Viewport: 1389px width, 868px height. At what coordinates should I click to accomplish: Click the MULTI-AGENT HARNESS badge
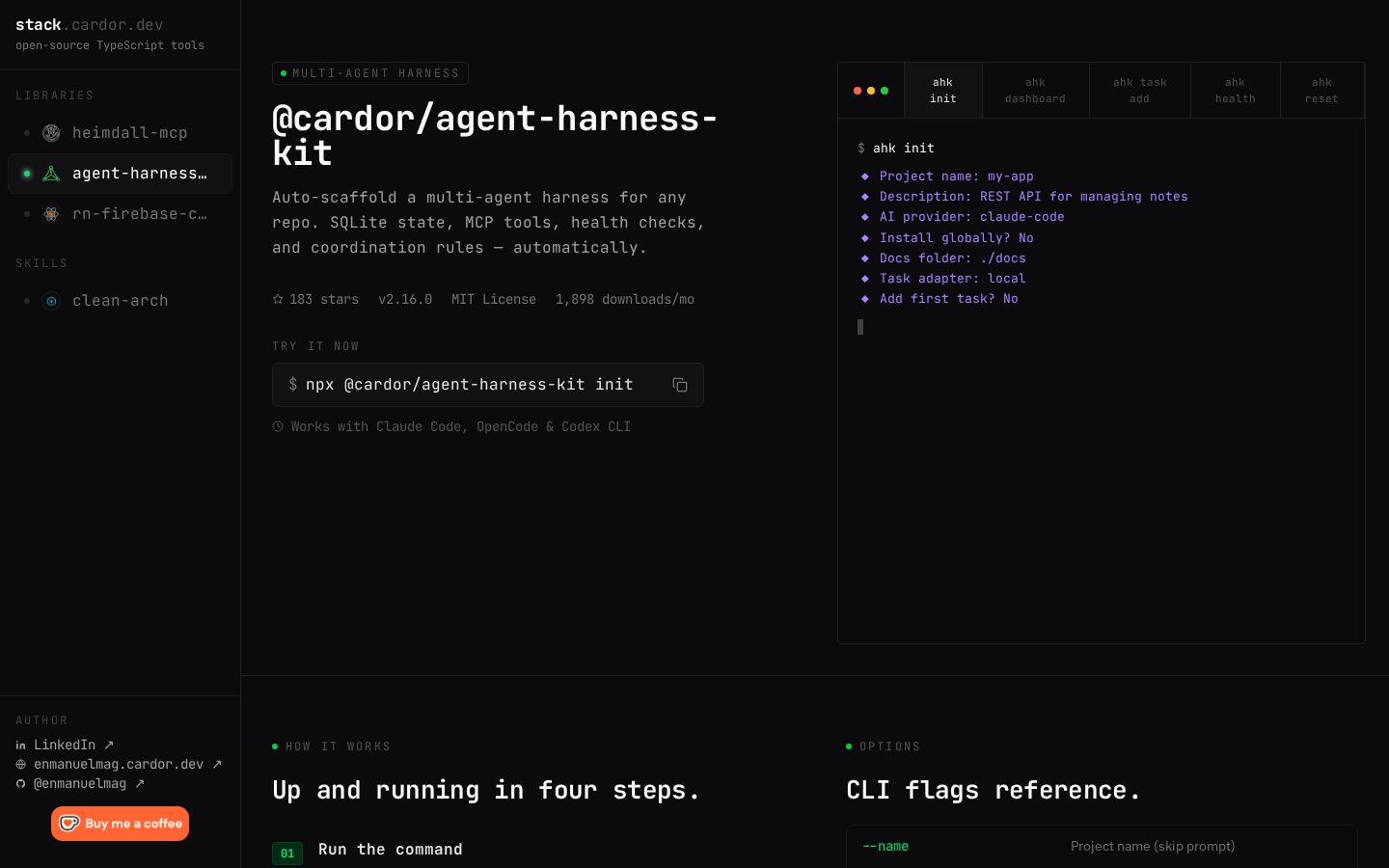tap(370, 73)
